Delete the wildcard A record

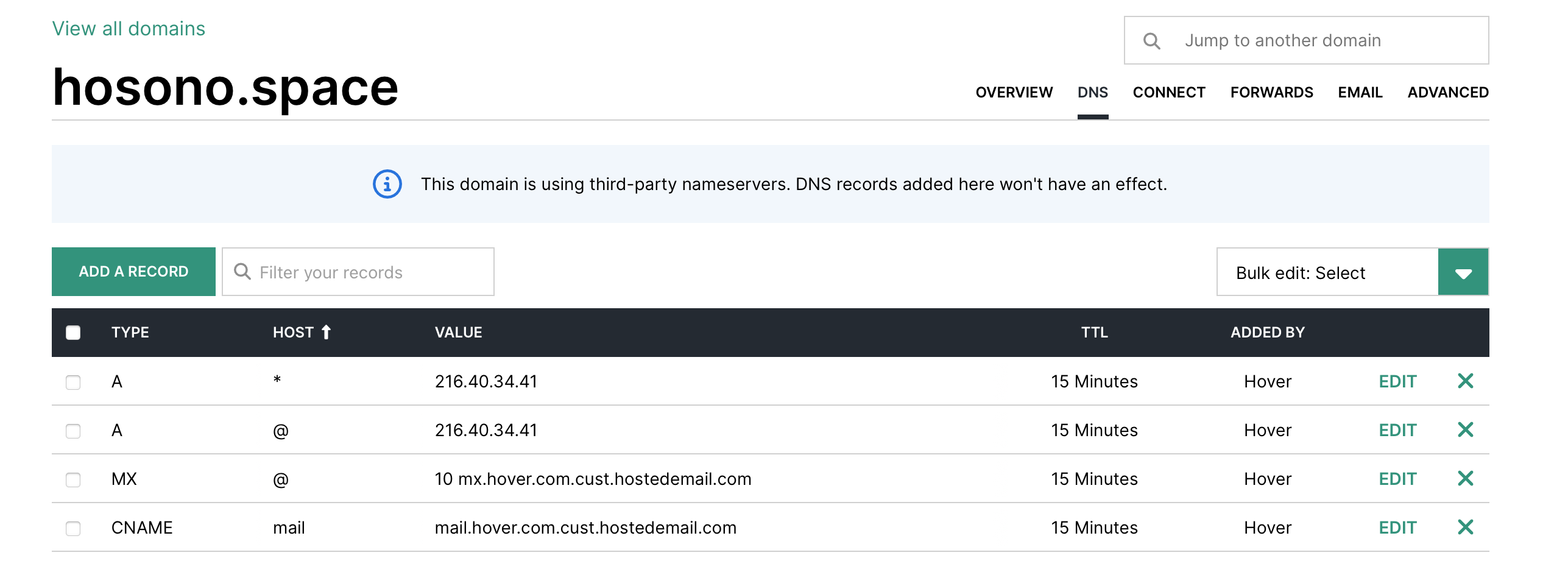click(1465, 381)
